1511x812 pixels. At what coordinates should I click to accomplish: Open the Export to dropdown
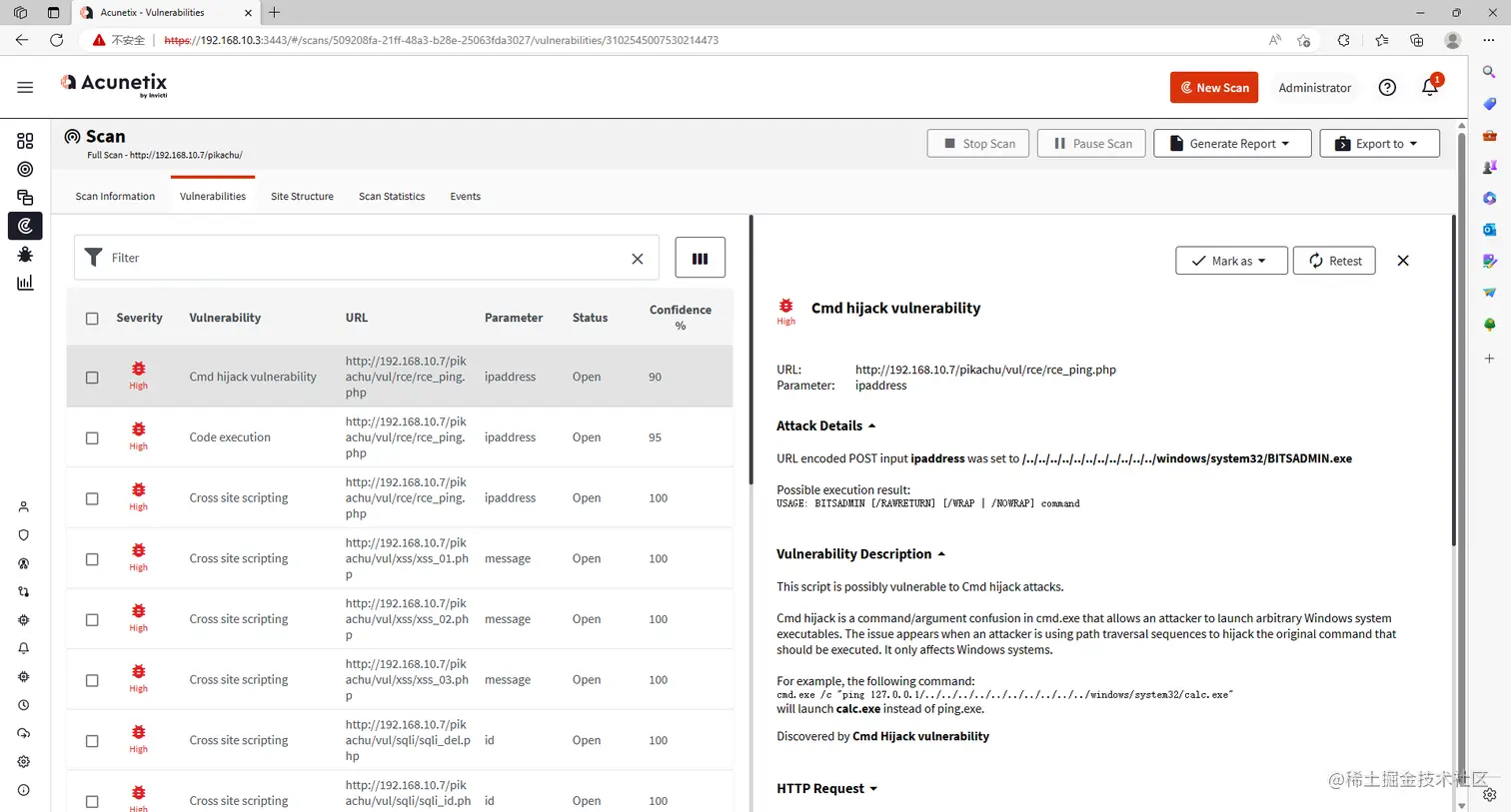point(1379,144)
